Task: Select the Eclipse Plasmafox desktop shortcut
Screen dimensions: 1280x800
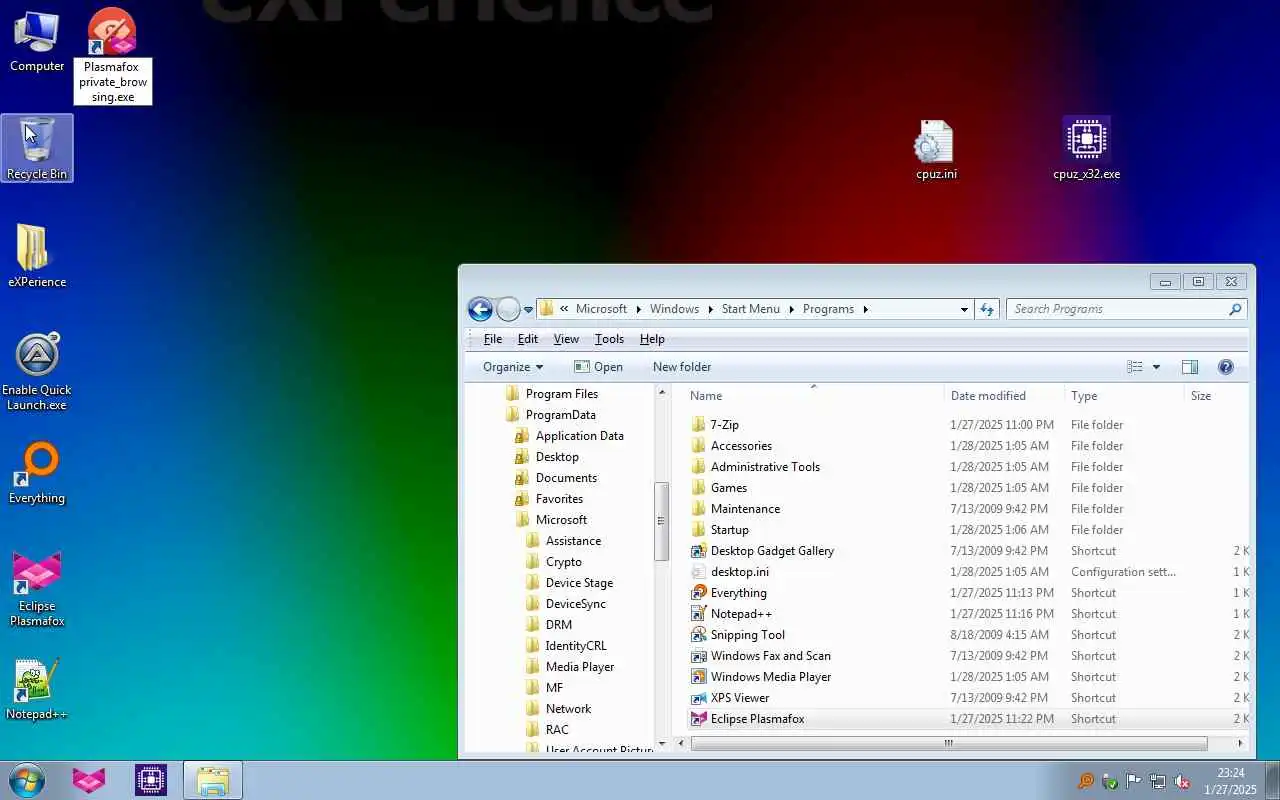Action: tap(37, 589)
